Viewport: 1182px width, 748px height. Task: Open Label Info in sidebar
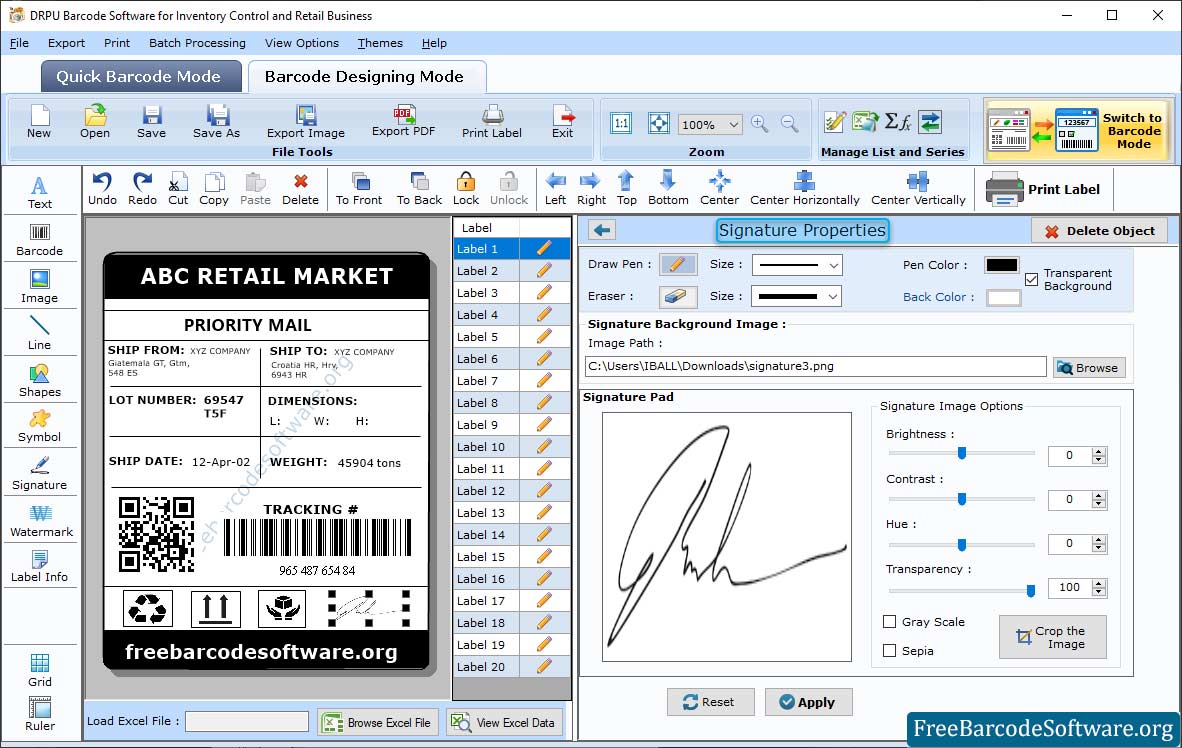click(40, 566)
